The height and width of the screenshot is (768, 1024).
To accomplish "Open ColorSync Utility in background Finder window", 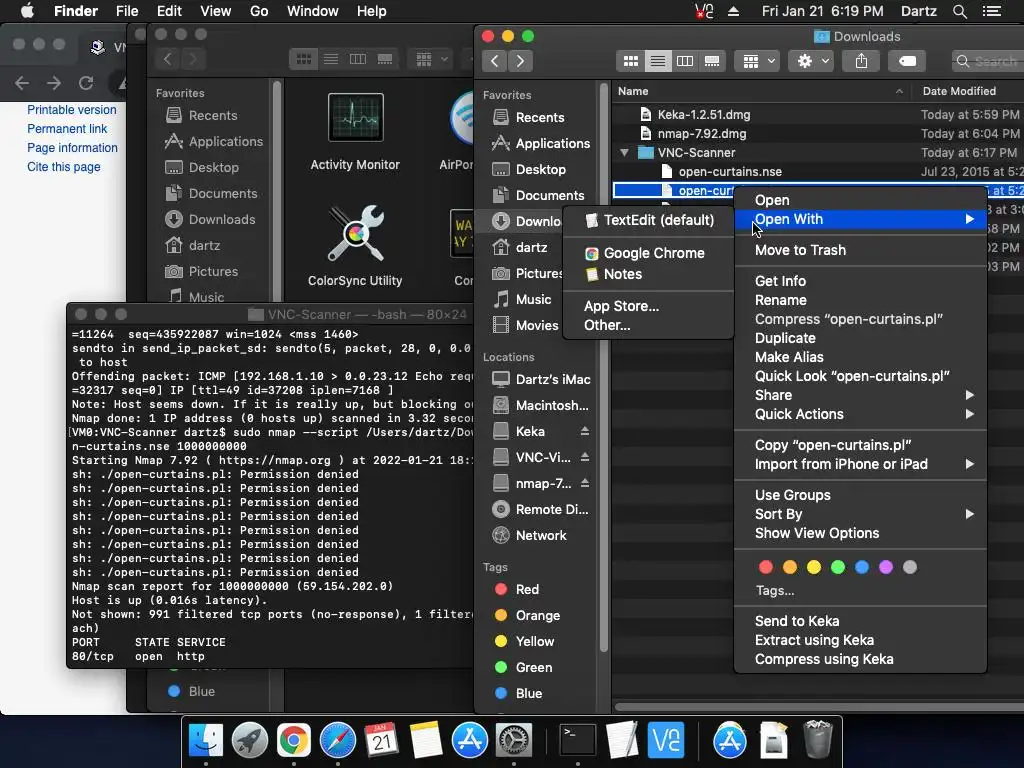I will [355, 246].
